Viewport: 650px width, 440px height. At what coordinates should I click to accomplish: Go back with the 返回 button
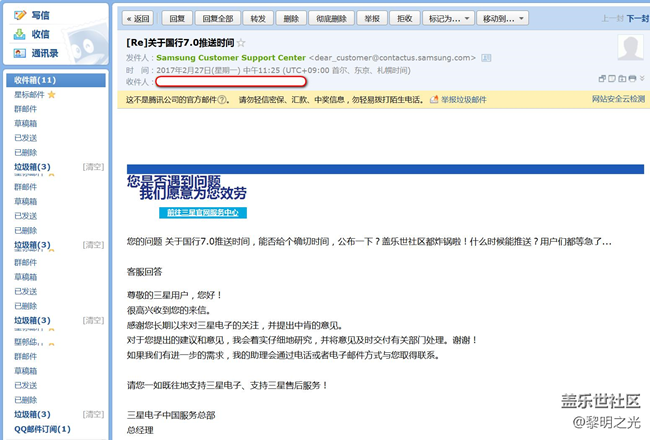click(x=138, y=19)
